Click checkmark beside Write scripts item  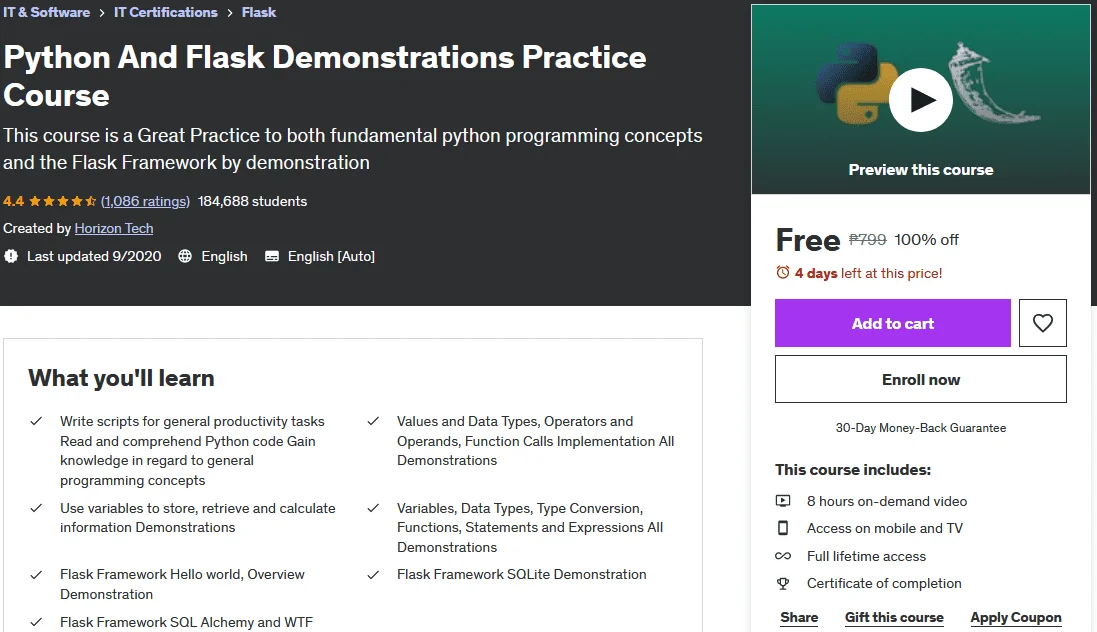(36, 421)
